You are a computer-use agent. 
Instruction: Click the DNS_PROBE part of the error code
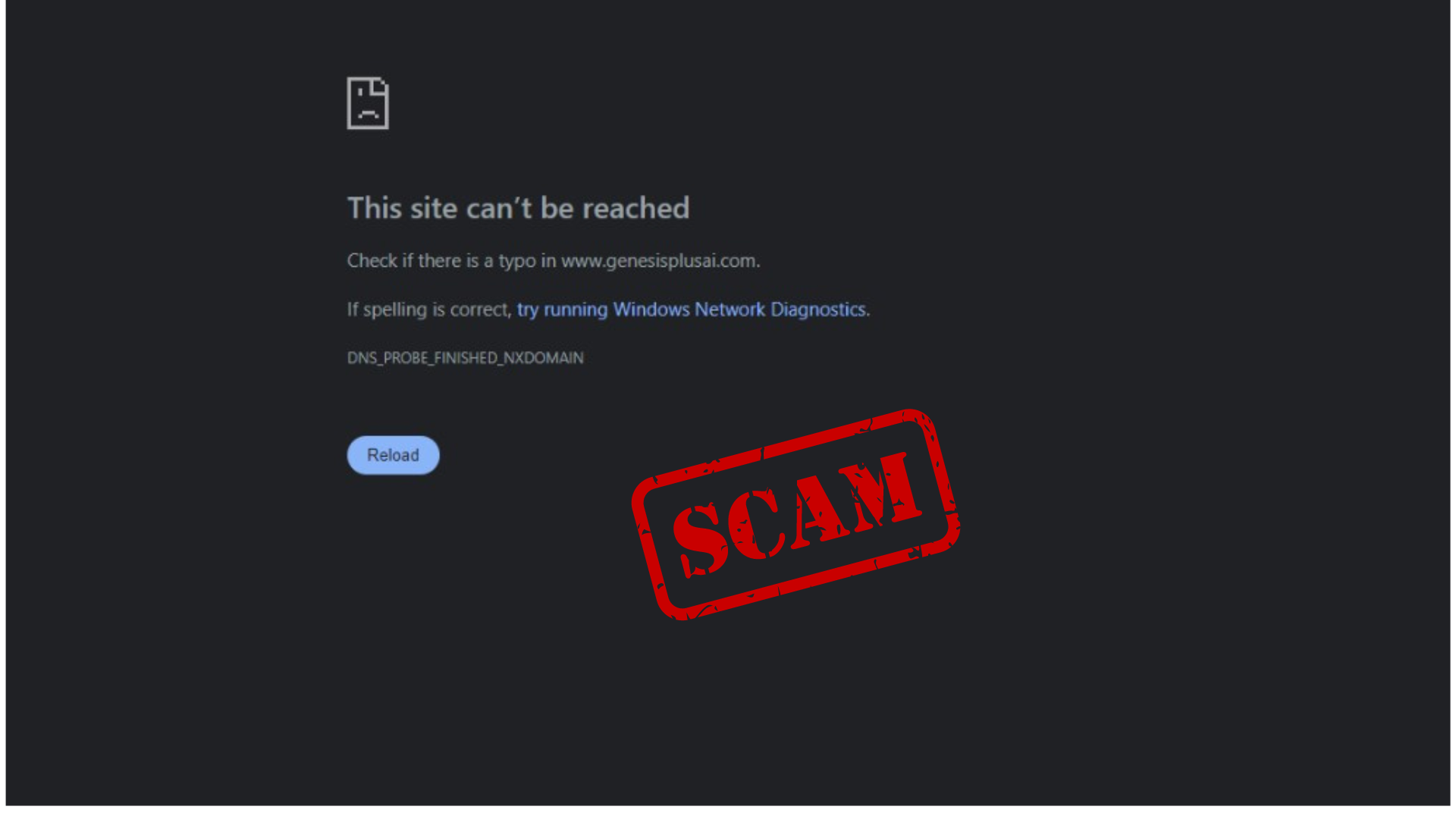tap(388, 358)
